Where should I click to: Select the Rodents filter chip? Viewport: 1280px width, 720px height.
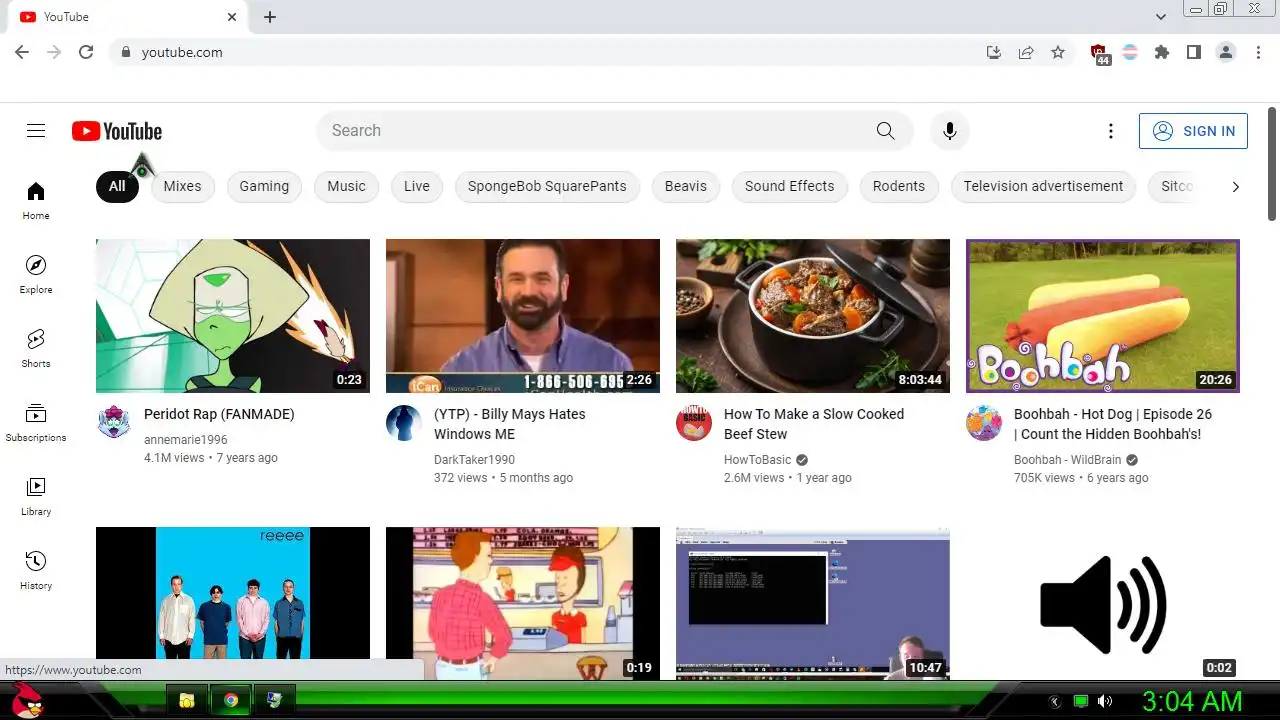[899, 186]
